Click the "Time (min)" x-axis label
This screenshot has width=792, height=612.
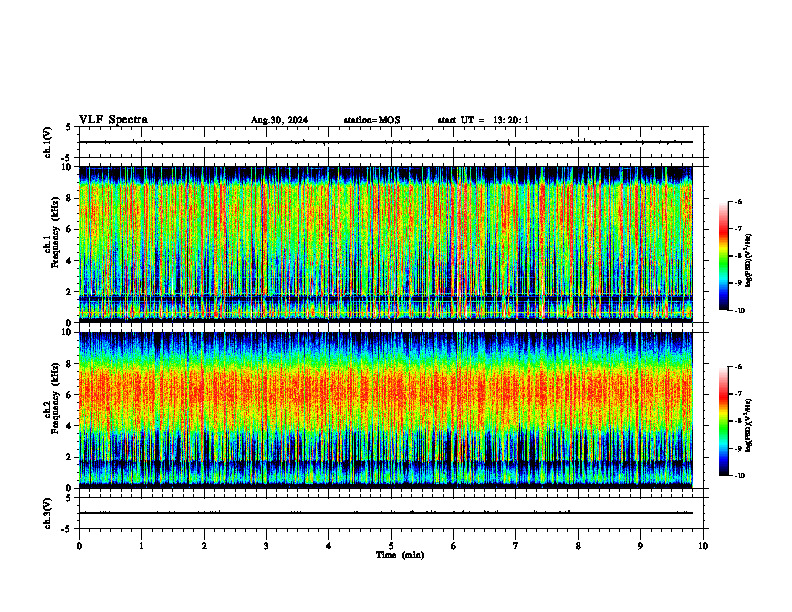[x=400, y=555]
